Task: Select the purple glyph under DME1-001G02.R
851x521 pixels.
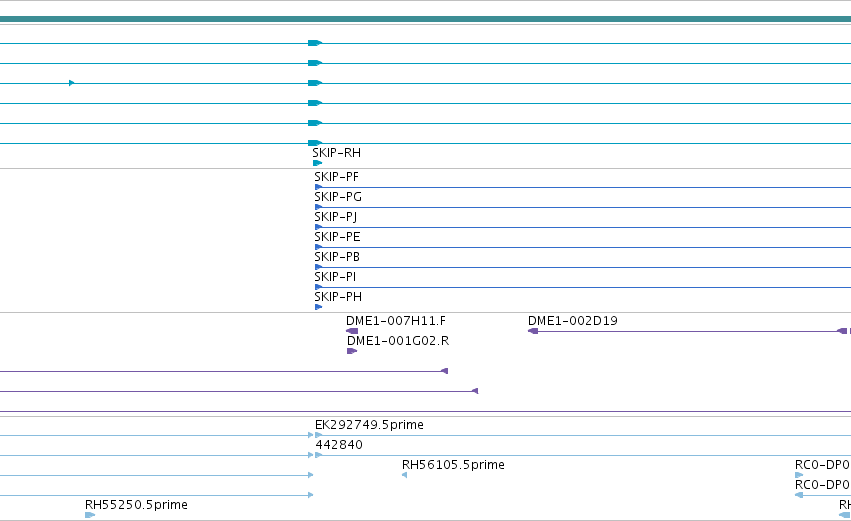Action: [x=352, y=351]
